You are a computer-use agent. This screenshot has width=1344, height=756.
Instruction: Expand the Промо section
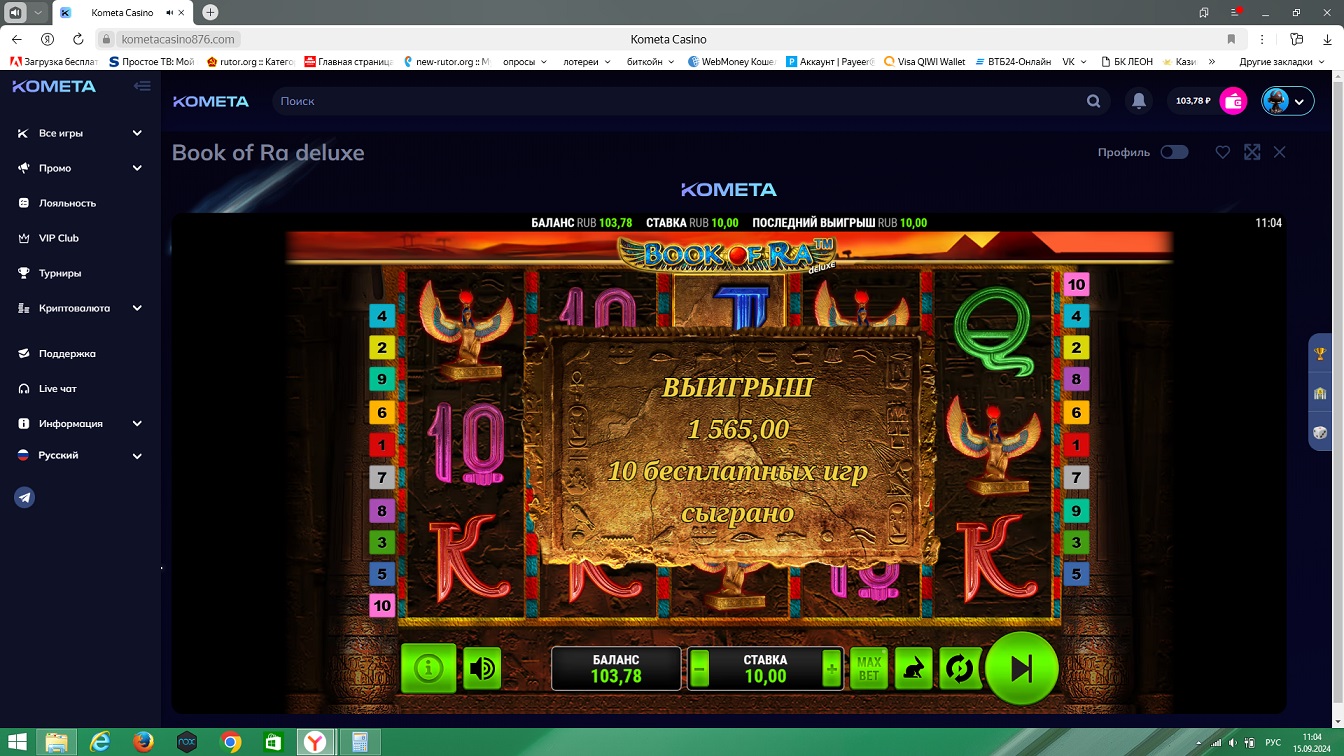[80, 168]
